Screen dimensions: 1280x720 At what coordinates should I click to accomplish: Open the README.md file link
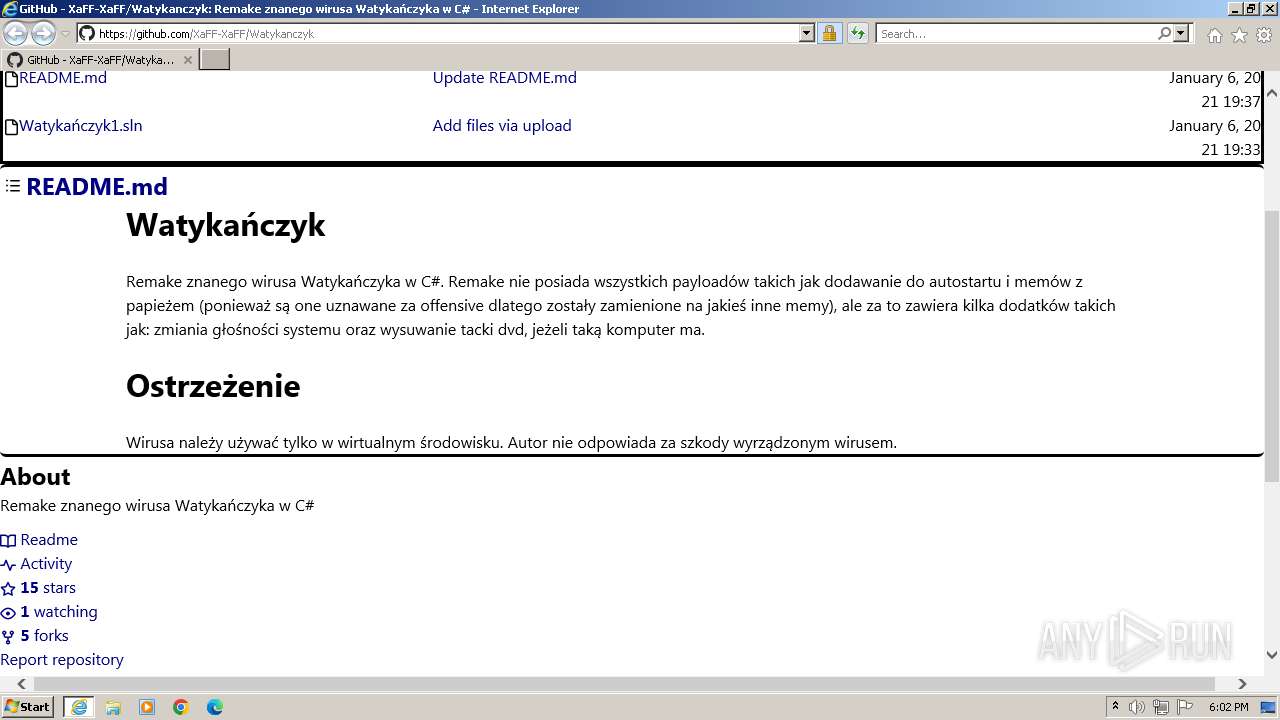pyautogui.click(x=63, y=78)
